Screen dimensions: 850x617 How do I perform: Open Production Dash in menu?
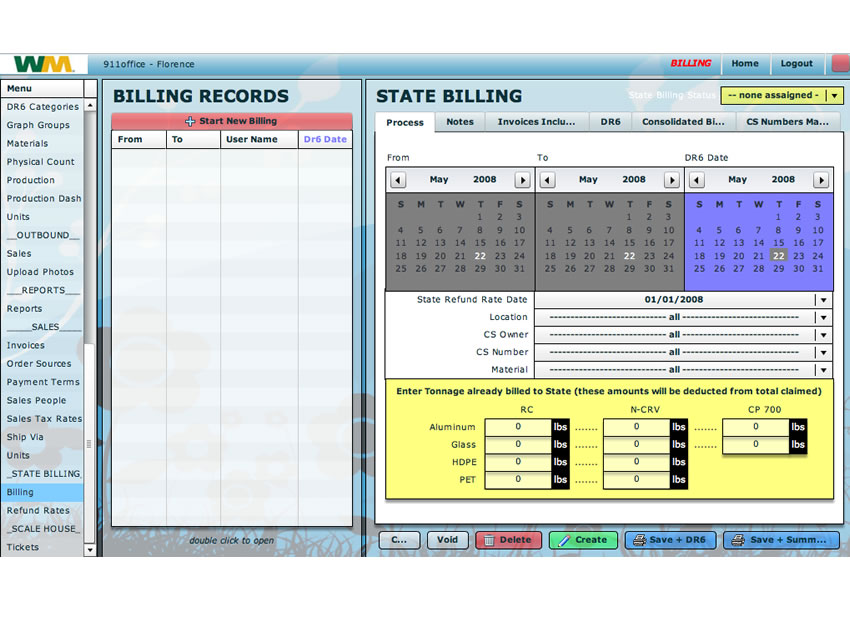point(42,199)
